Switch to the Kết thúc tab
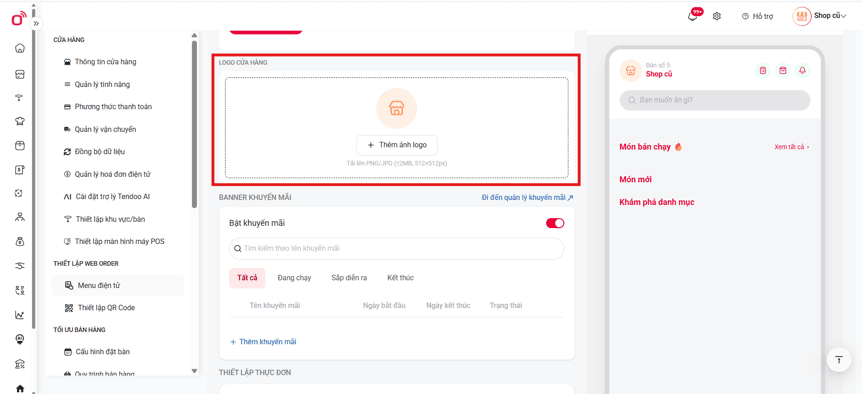The image size is (862, 394). 400,278
